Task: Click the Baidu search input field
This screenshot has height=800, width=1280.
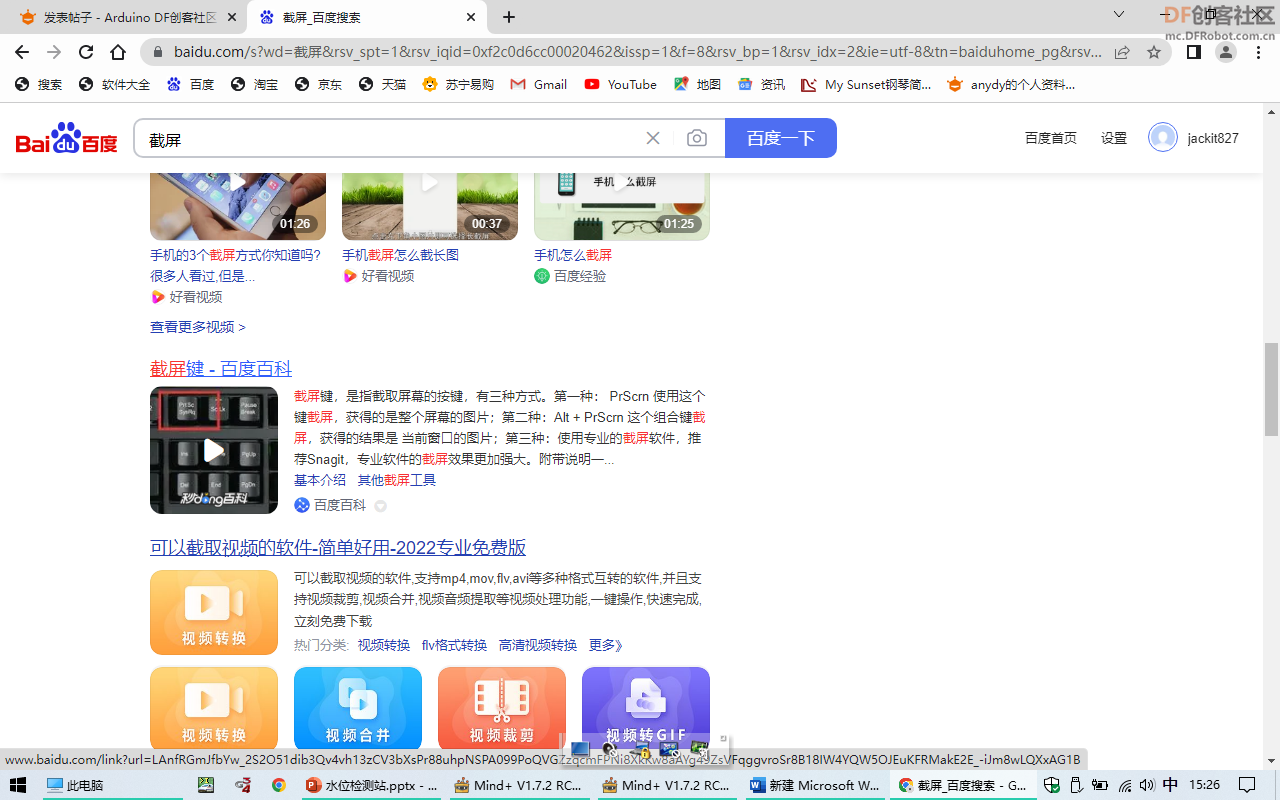Action: tap(390, 138)
